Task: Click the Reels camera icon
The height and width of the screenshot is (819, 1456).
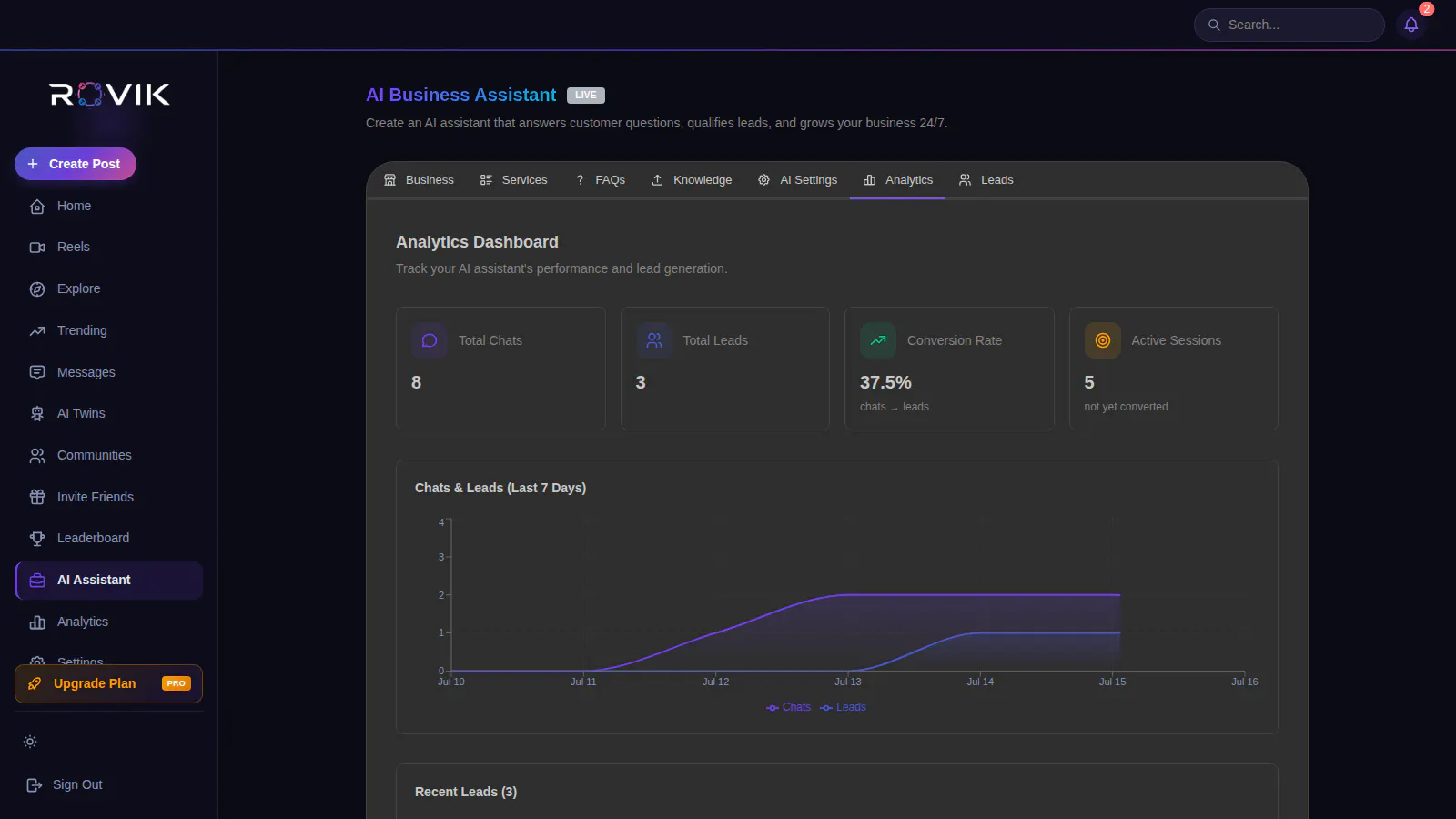Action: pos(37,248)
